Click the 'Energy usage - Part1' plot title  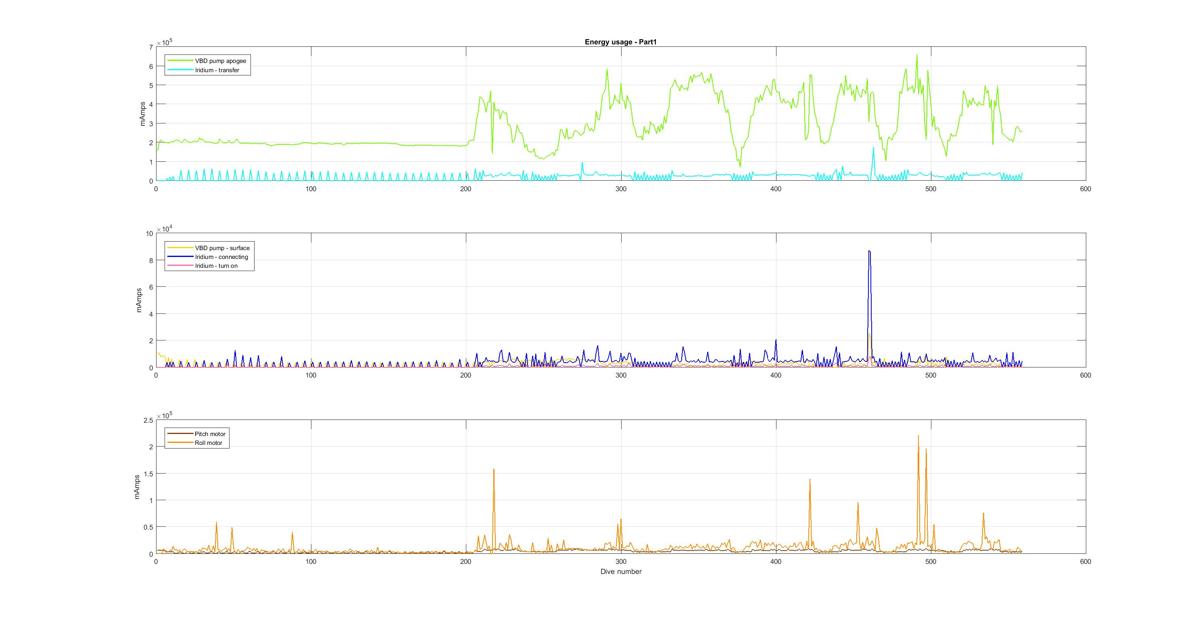(x=620, y=42)
